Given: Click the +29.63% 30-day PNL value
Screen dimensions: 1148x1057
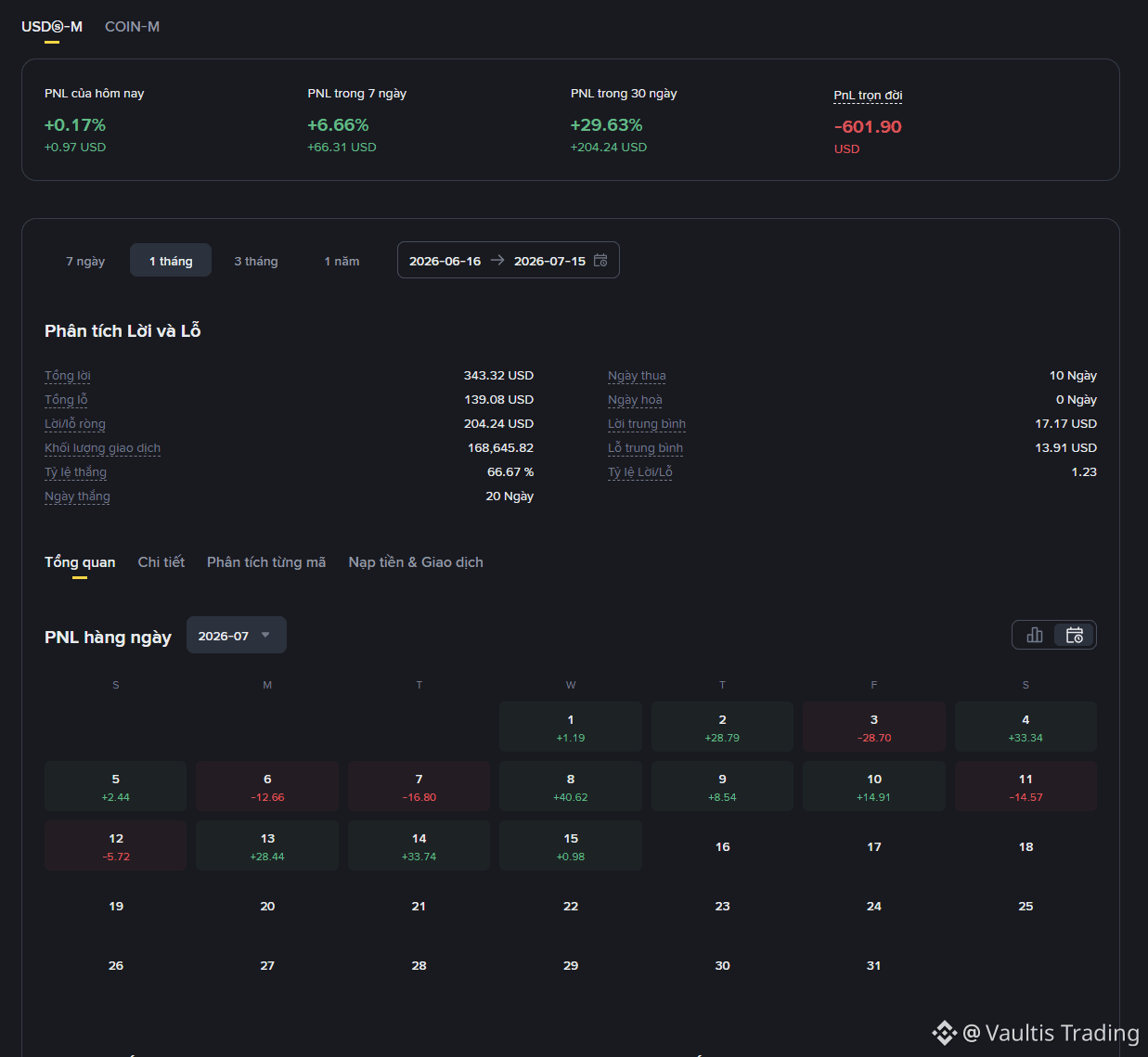Looking at the screenshot, I should 606,125.
